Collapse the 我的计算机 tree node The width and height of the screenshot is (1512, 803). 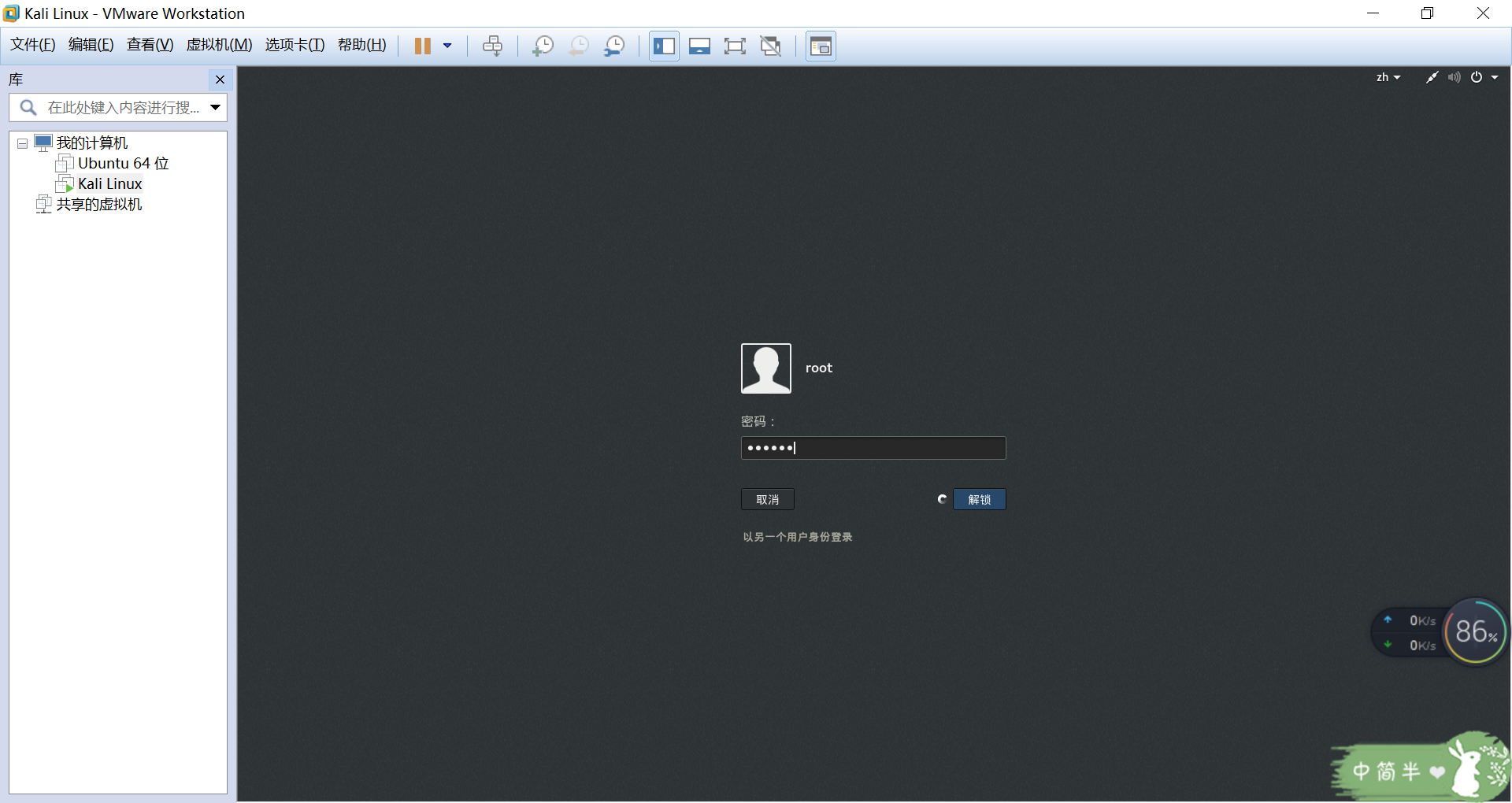click(x=22, y=143)
